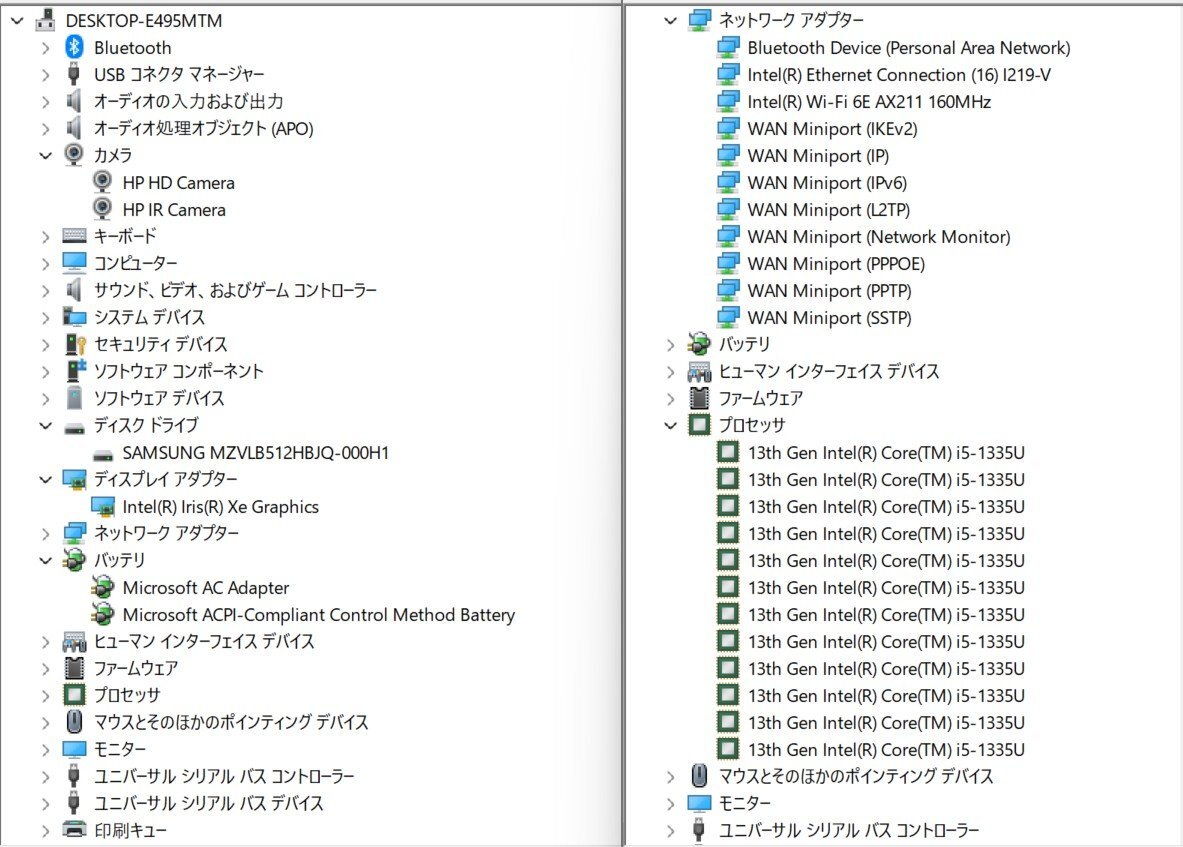Screen dimensions: 1183x847
Task: Click the WAN Miniport (SSTP) icon
Action: click(728, 317)
